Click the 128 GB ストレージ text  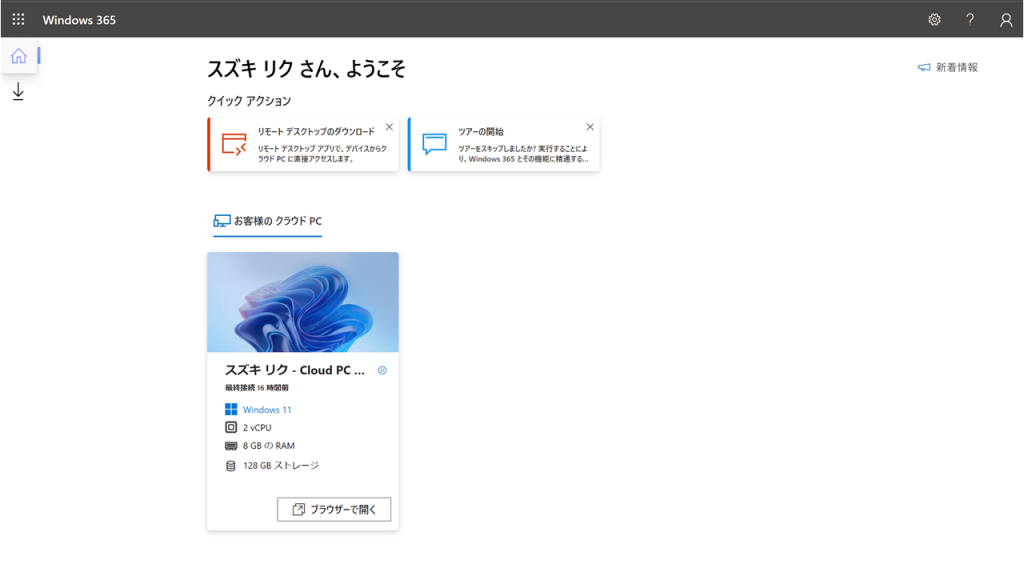coord(281,466)
